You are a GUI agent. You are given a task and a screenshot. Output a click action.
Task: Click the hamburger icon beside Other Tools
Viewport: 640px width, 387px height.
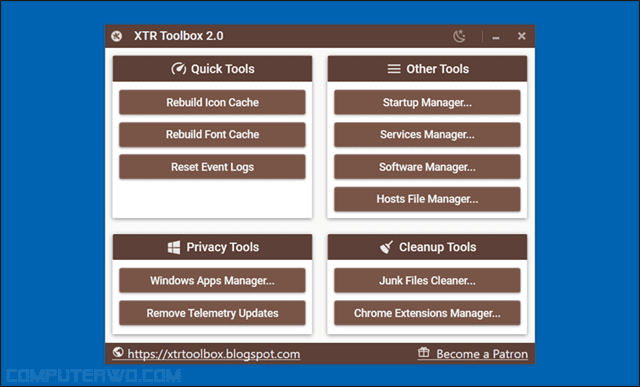(x=394, y=69)
